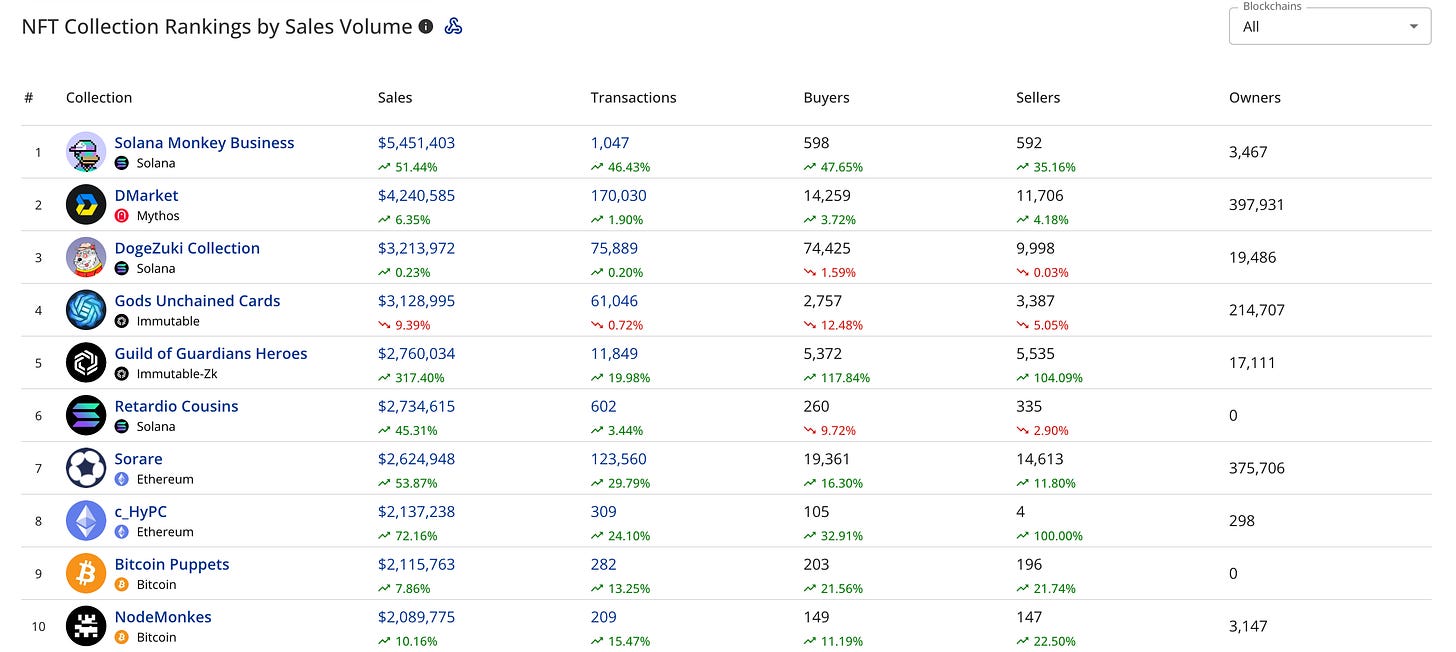Click the 123,560 transactions value
This screenshot has height=652, width=1456.
coord(619,459)
